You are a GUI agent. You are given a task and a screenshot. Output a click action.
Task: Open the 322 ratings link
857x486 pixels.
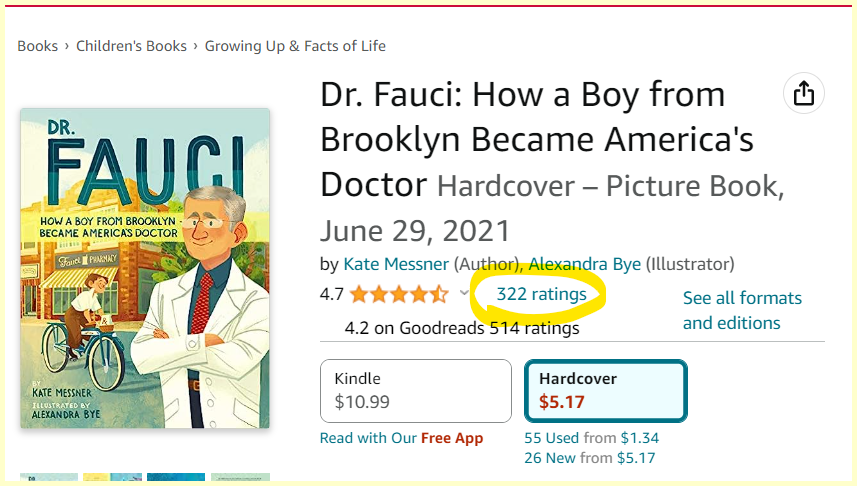[x=541, y=293]
